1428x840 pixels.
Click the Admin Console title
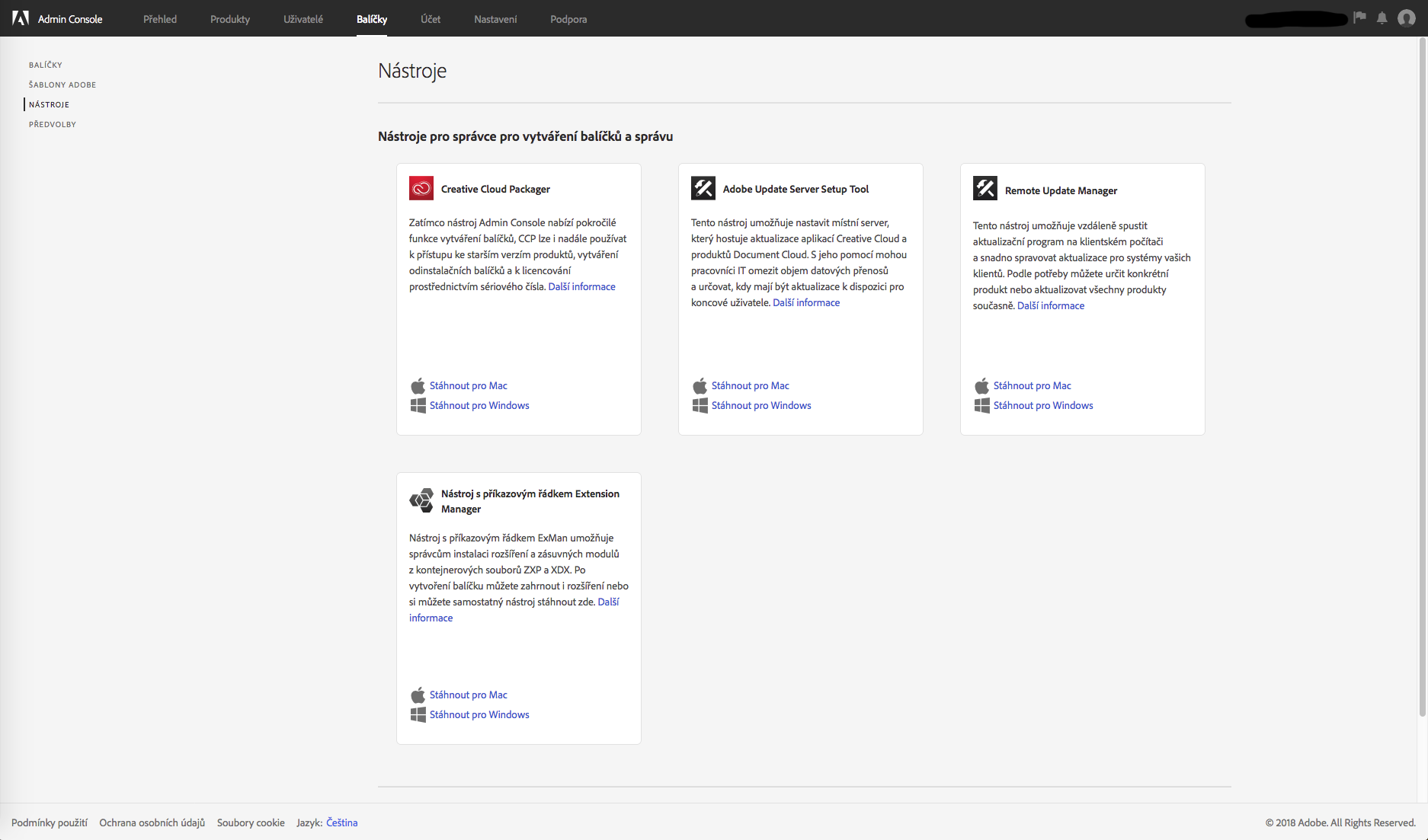click(70, 19)
